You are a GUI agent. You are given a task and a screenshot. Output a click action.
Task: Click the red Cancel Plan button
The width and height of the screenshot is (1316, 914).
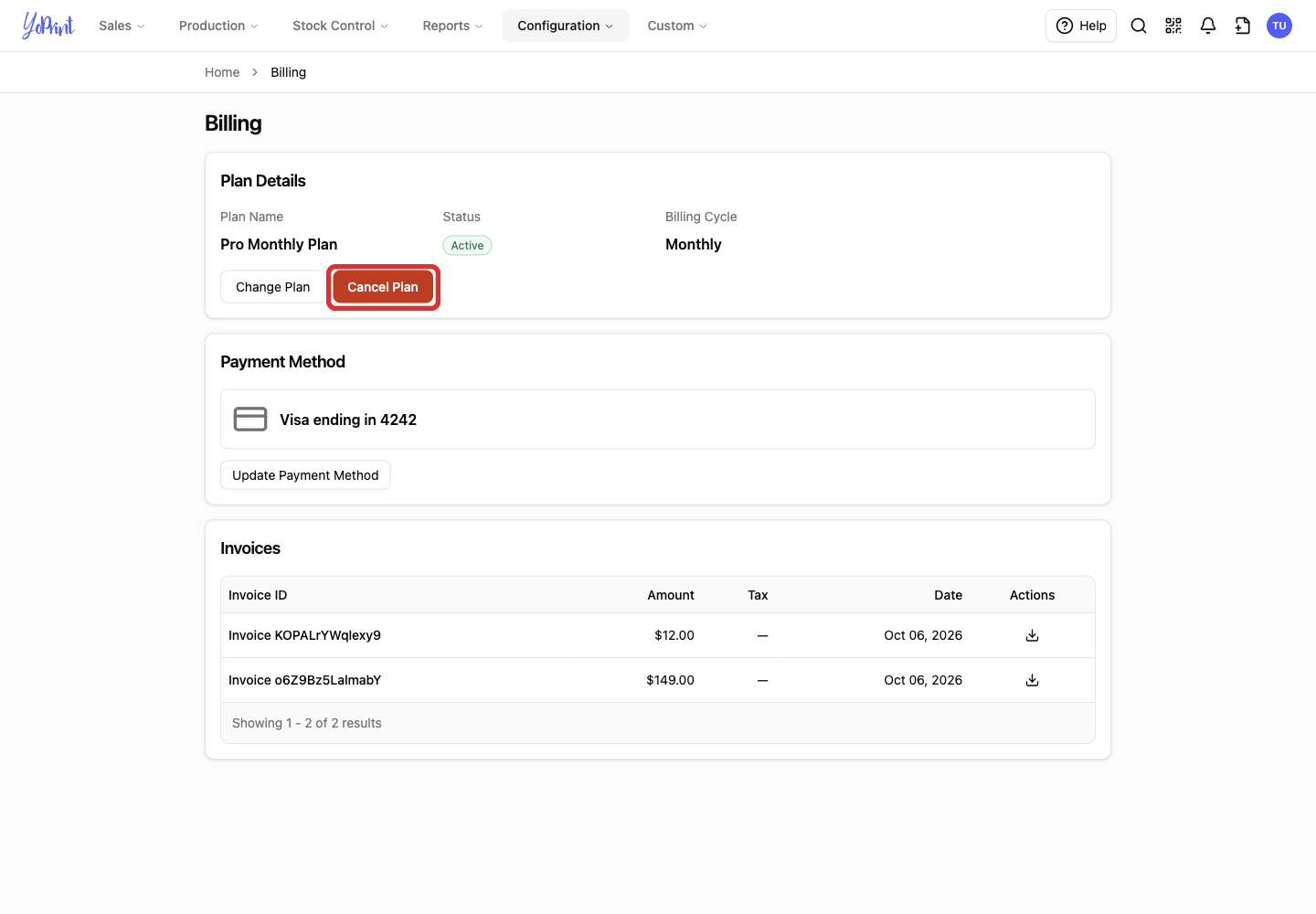383,287
